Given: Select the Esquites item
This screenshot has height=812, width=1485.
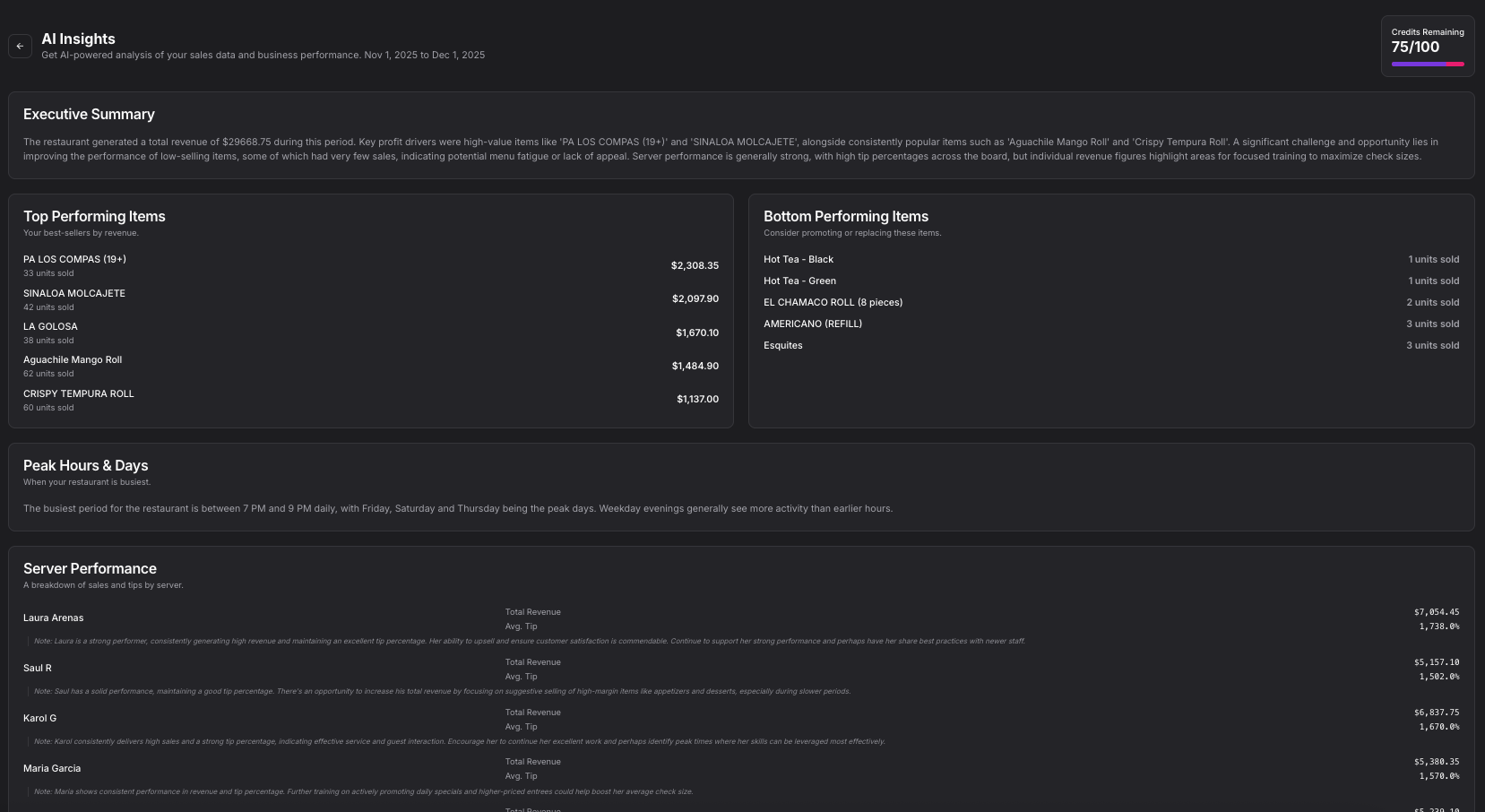Looking at the screenshot, I should pyautogui.click(x=782, y=345).
